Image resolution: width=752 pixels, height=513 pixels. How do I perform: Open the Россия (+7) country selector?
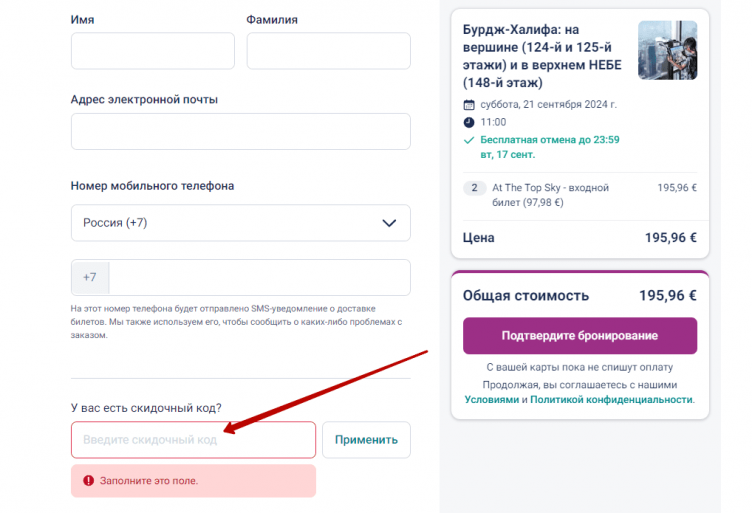point(240,223)
